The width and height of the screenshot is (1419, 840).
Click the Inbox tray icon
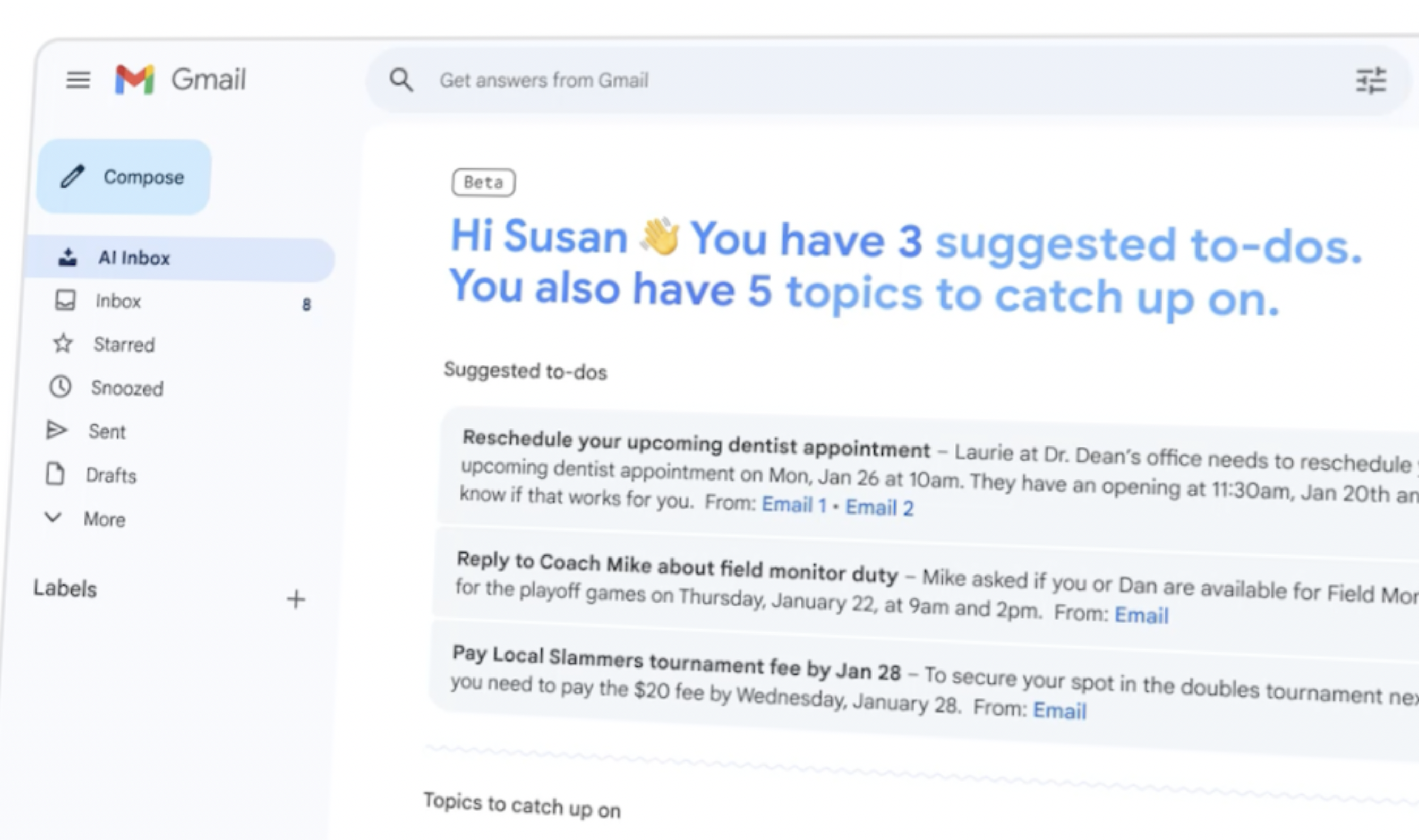click(x=65, y=300)
